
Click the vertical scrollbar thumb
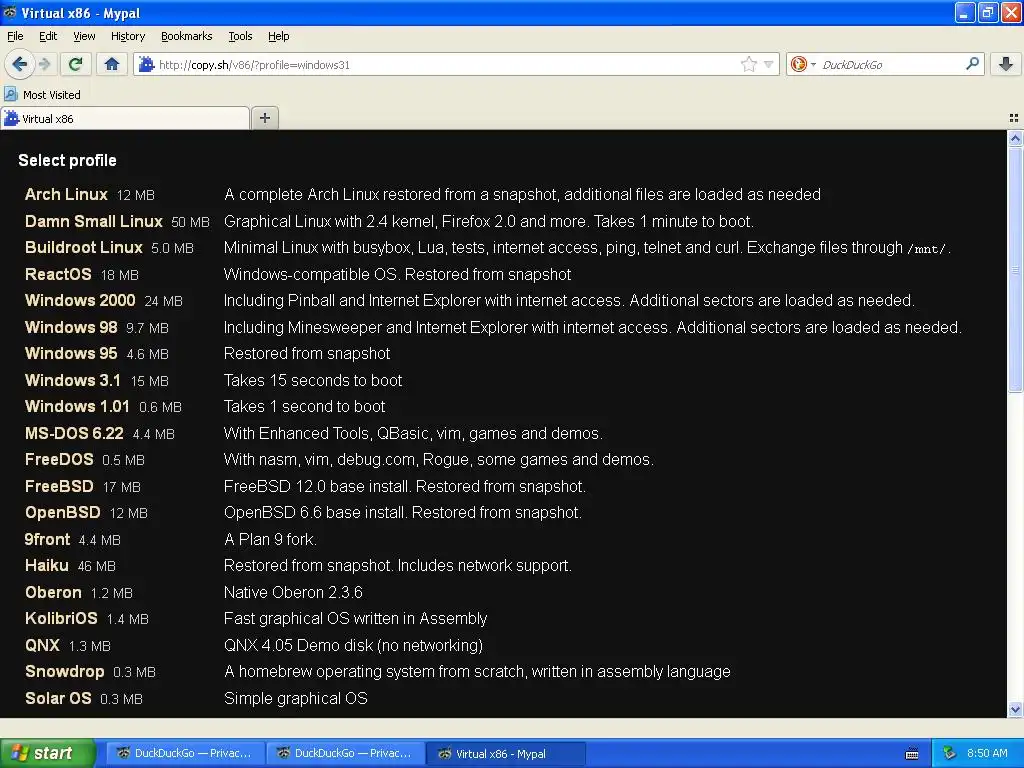pyautogui.click(x=1015, y=269)
